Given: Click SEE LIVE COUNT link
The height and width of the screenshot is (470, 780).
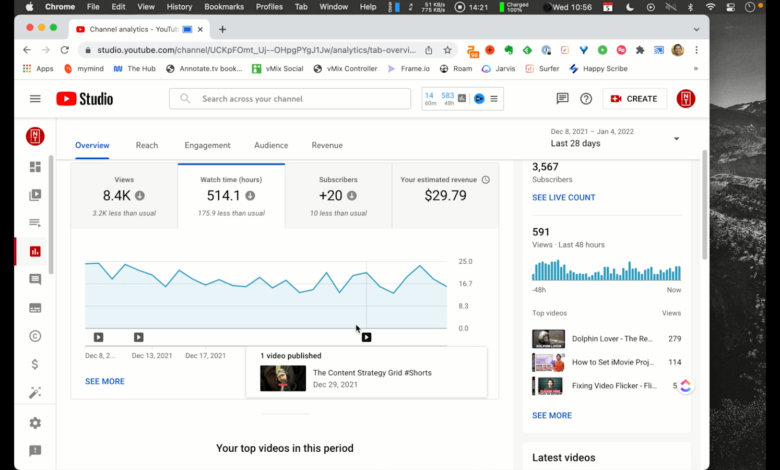Looking at the screenshot, I should click(564, 197).
